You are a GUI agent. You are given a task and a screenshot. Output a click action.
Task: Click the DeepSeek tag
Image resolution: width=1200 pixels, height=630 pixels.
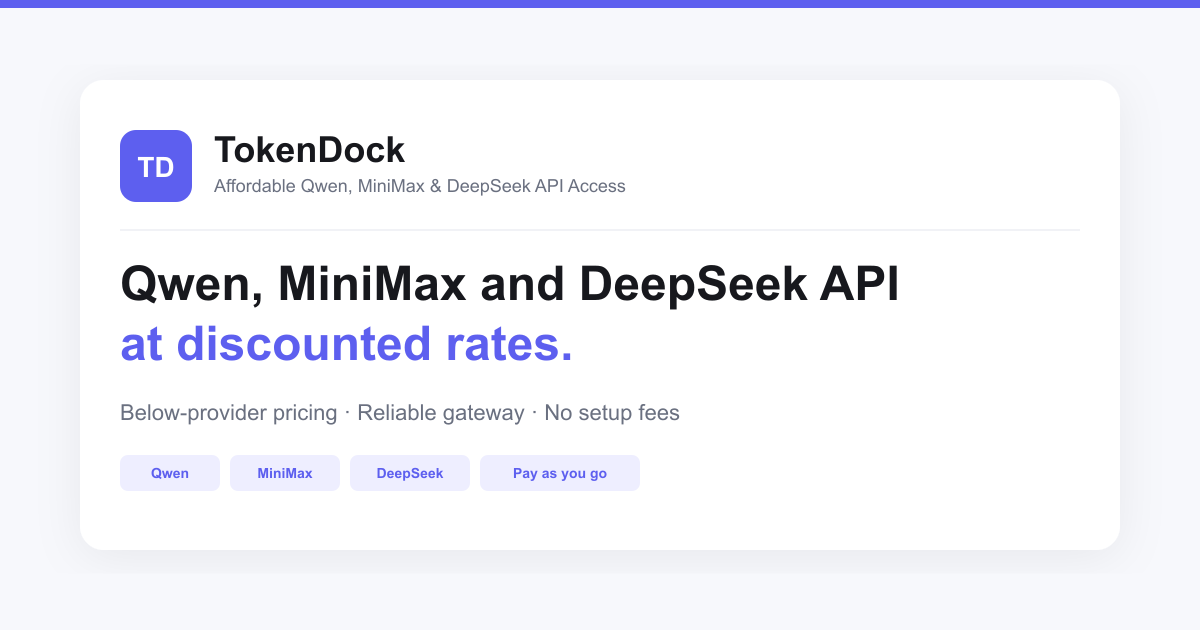click(x=410, y=473)
